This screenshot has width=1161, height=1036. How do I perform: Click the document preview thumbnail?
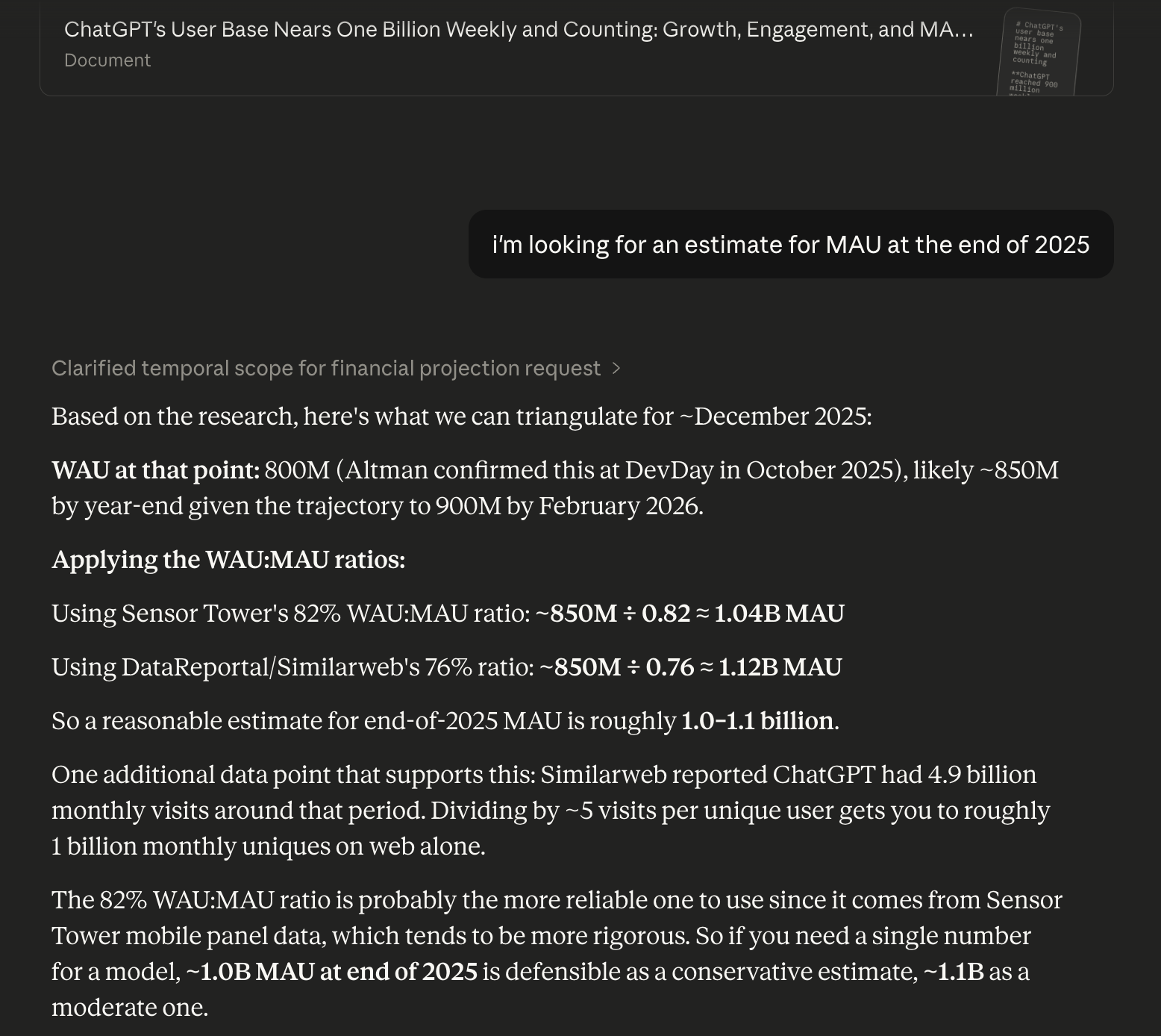(1039, 52)
